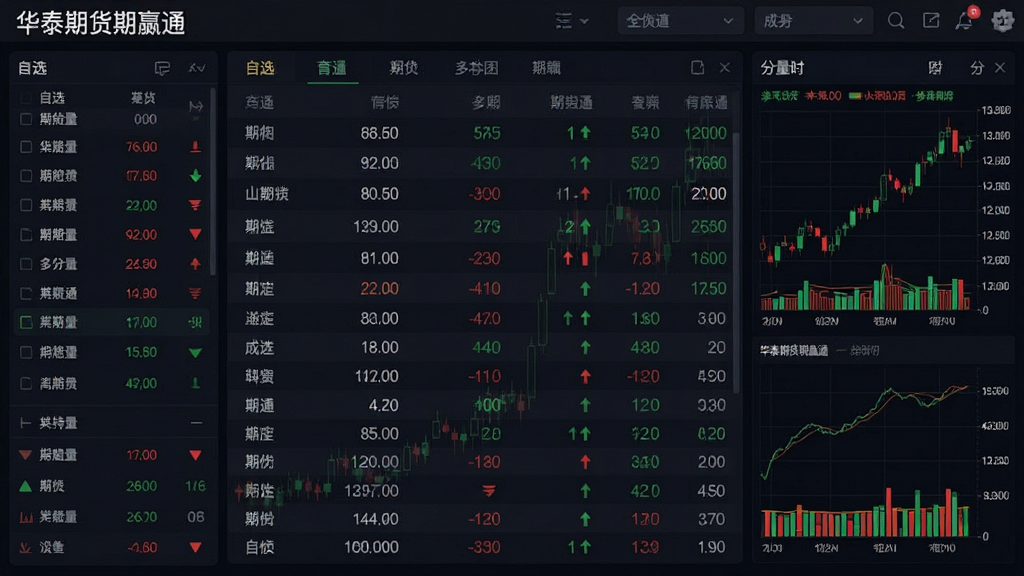Click the skip-to-end arrow icon under sidebar header
This screenshot has width=1024, height=576.
pyautogui.click(x=195, y=106)
